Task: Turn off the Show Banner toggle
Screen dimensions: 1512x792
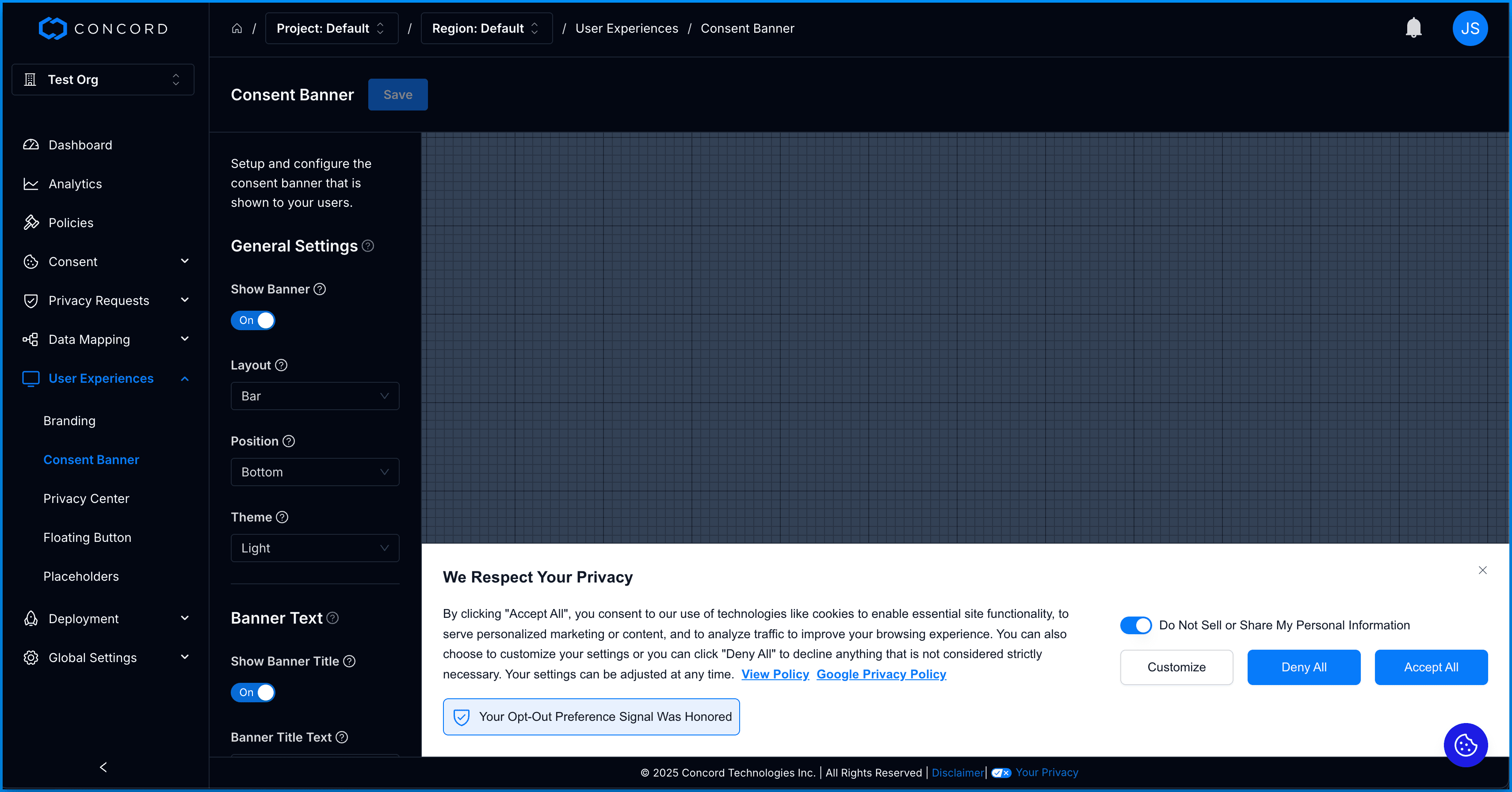Action: [253, 320]
